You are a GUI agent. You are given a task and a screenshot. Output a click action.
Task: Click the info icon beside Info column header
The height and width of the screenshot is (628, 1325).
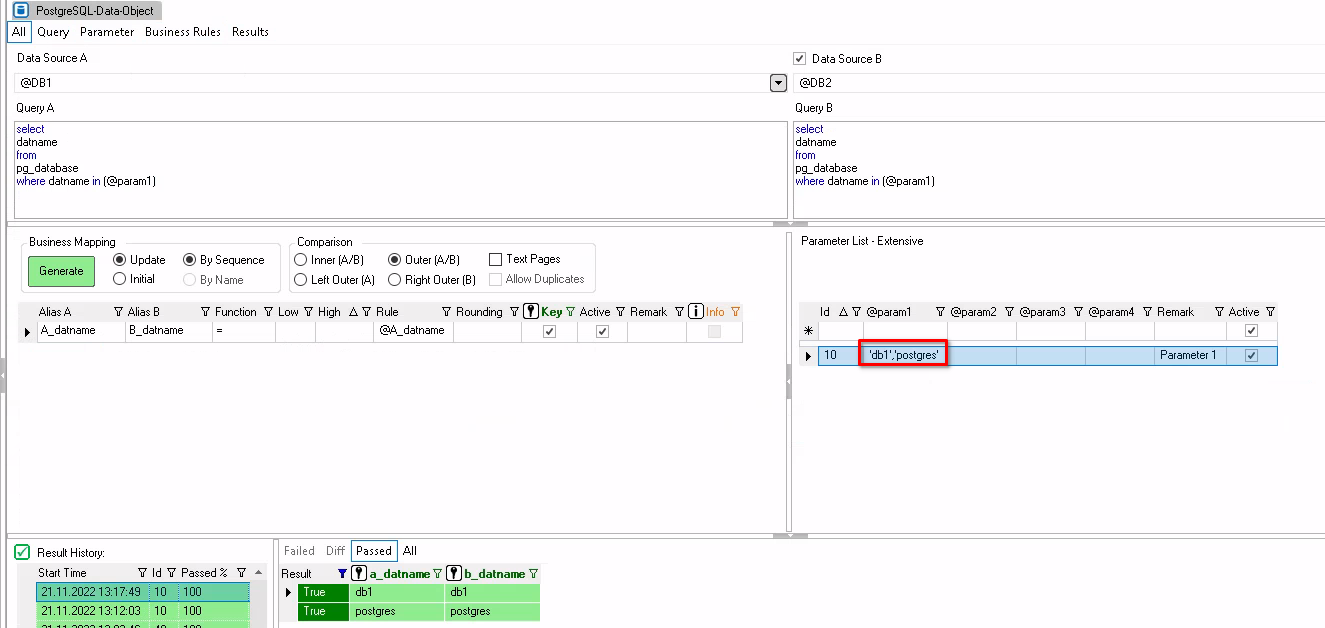(696, 312)
